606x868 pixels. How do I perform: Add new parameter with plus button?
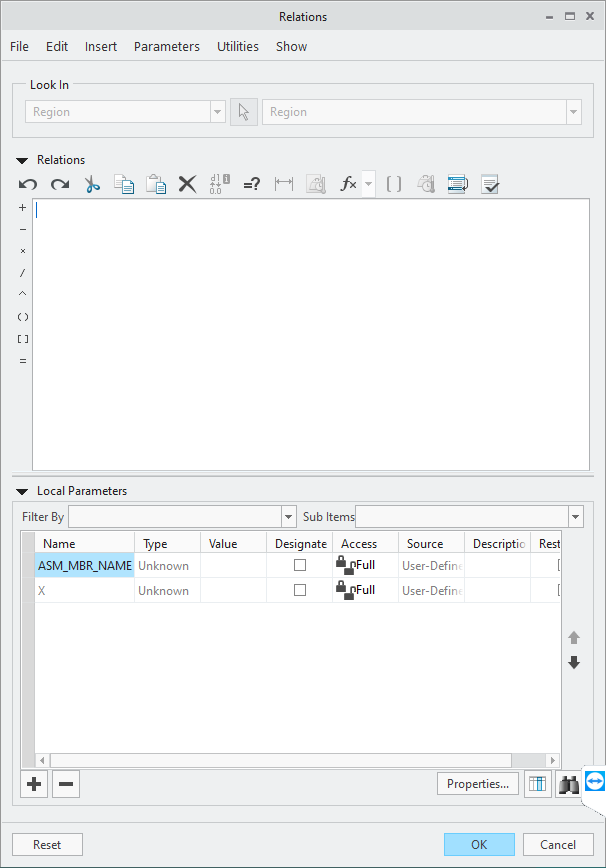[x=34, y=785]
